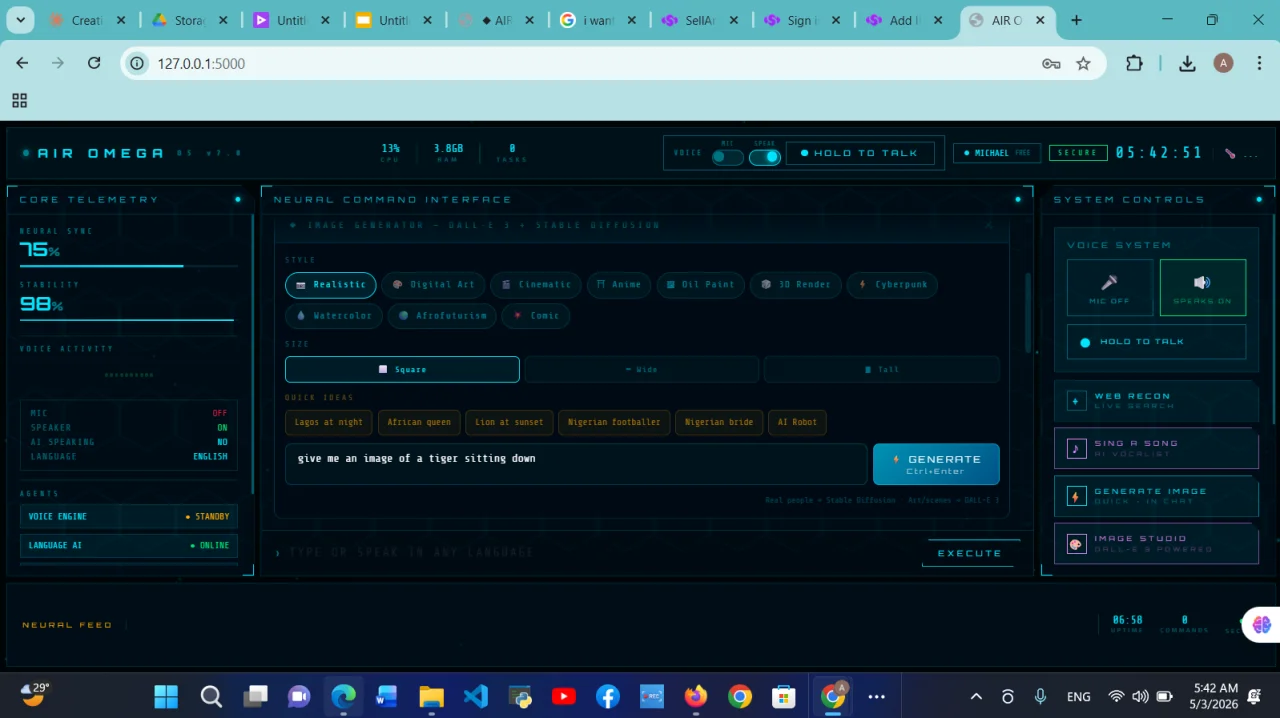Open the WEB RECON live search
Screen dimensions: 1280x718
(x=1156, y=401)
